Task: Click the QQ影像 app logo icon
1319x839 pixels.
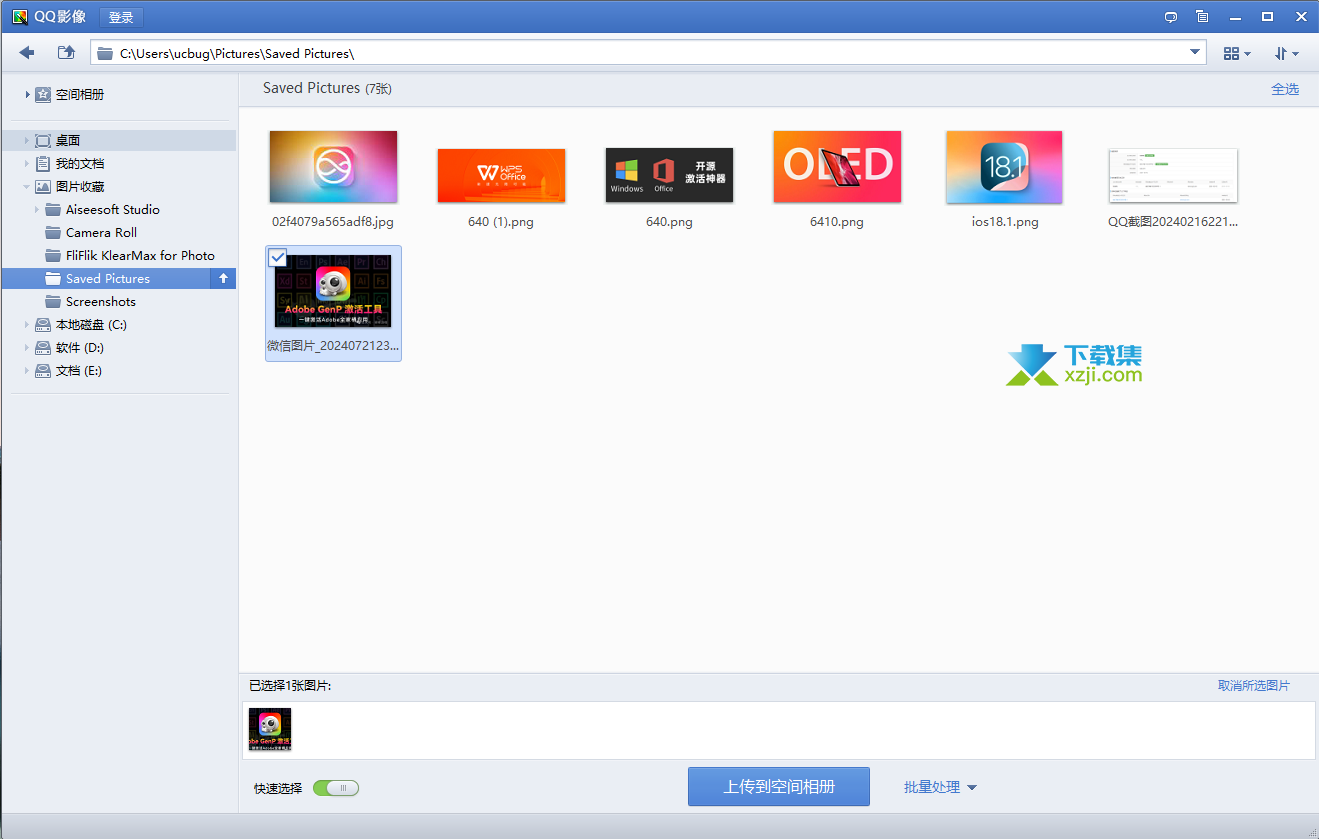Action: (x=18, y=16)
